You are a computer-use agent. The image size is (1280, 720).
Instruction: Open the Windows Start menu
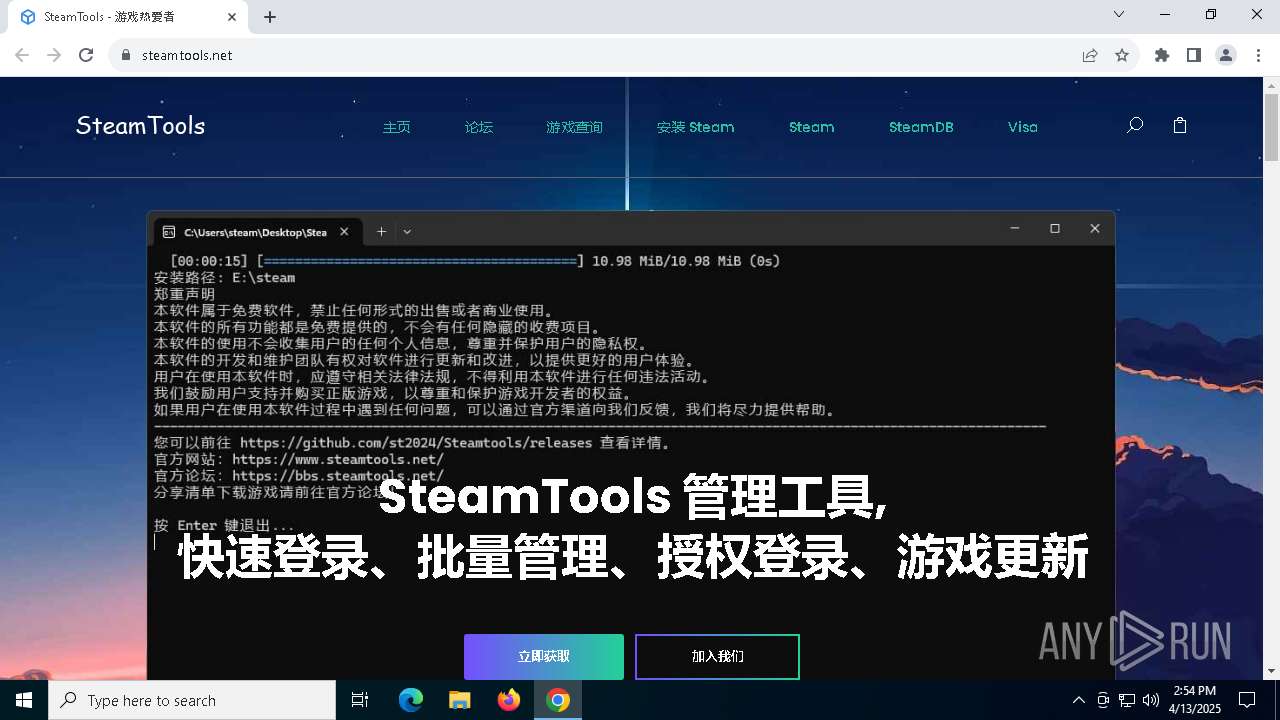pyautogui.click(x=24, y=700)
